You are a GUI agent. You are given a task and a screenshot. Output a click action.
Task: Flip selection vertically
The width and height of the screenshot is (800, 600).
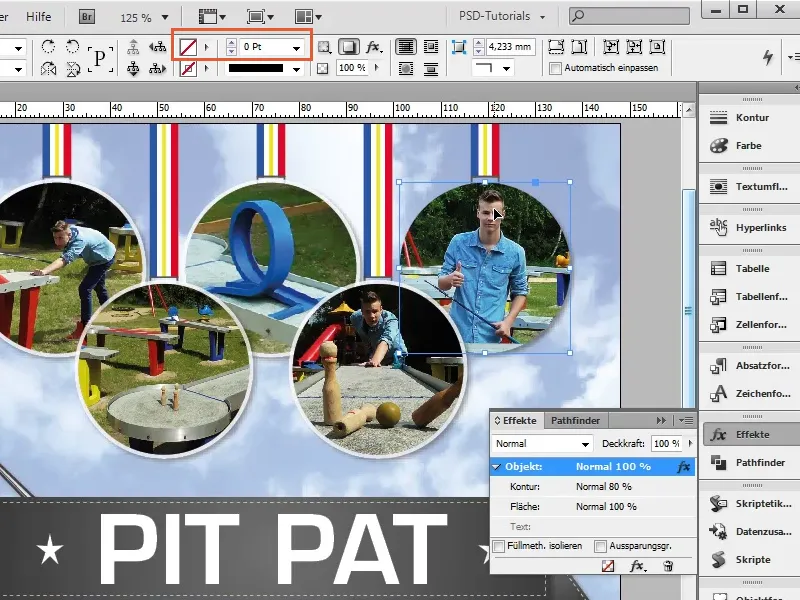(73, 68)
